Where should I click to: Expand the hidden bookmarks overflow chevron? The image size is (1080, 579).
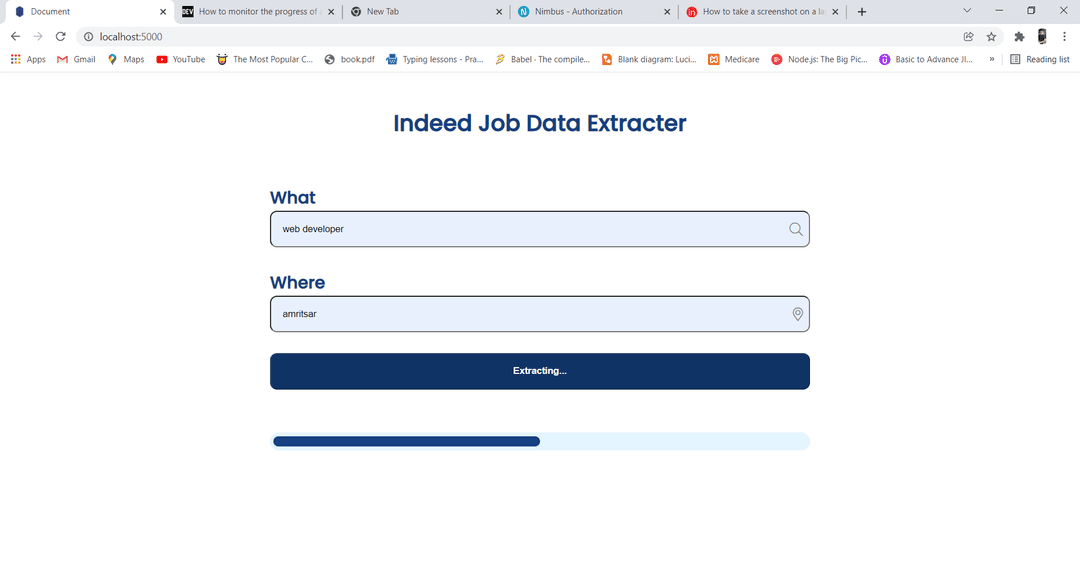click(993, 59)
